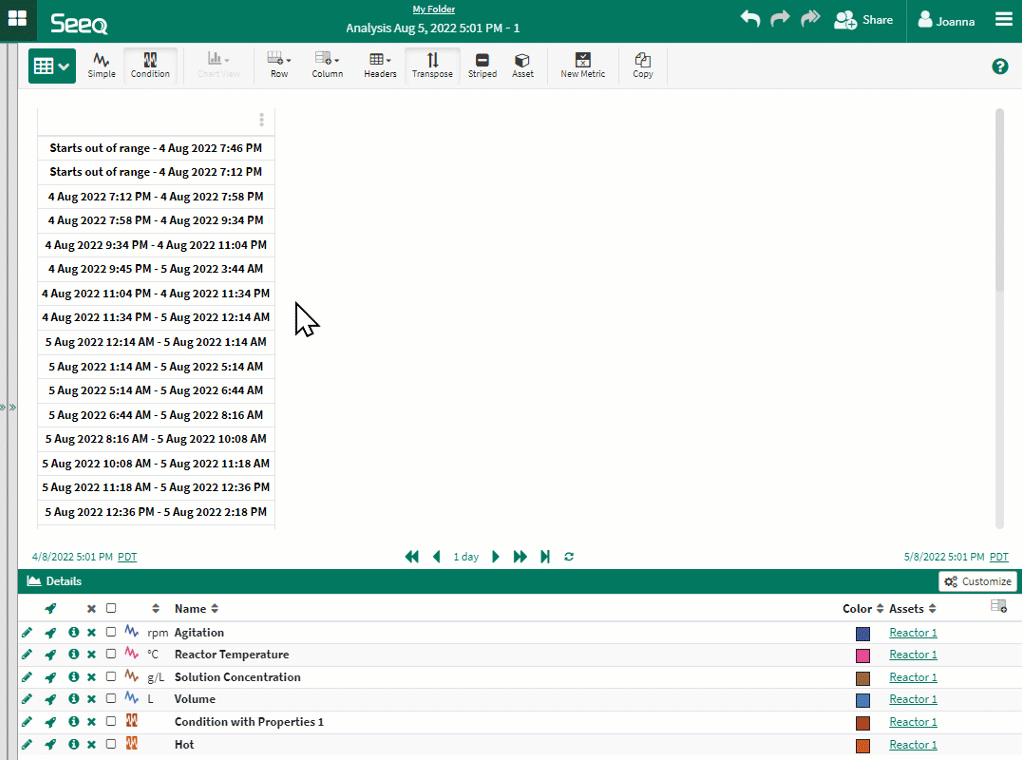Open the help question mark icon
The width and height of the screenshot is (1022, 760).
pyautogui.click(x=999, y=67)
